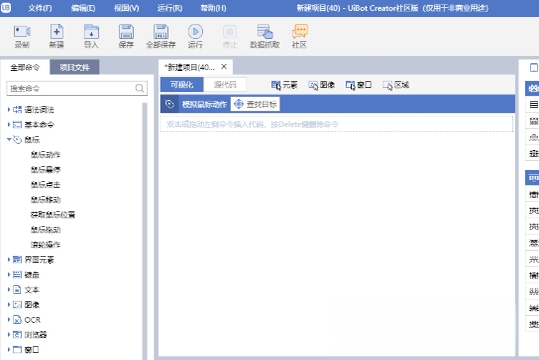Open the 帮助(H) menu
Viewport: 539px width, 360px height.
213,8
